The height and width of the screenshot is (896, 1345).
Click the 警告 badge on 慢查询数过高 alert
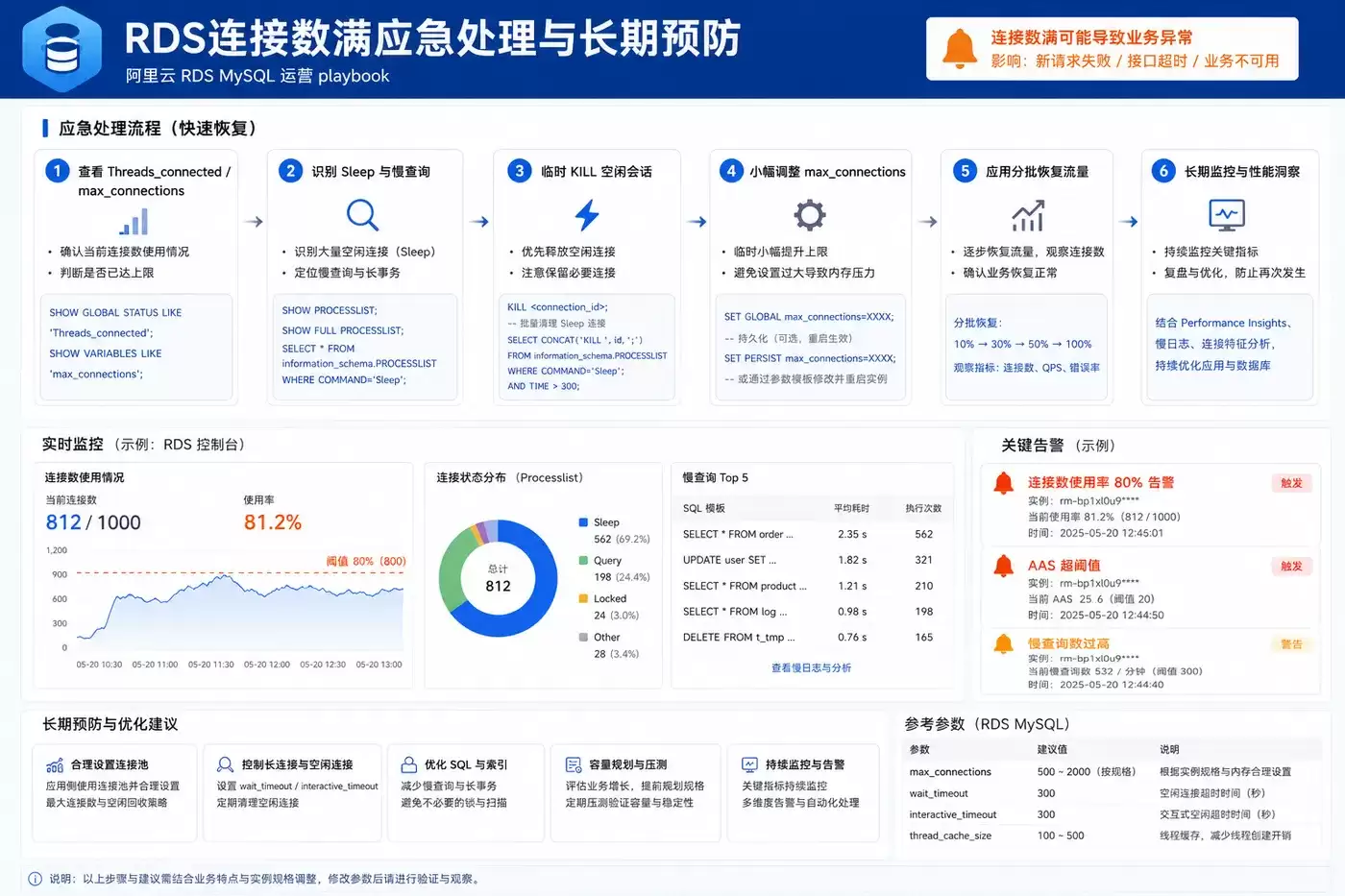pos(1291,644)
